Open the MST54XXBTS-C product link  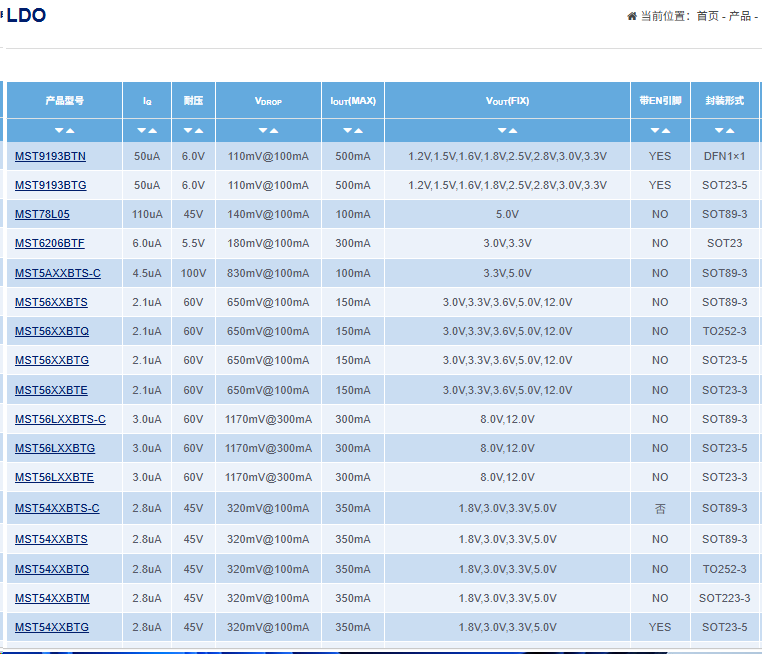(57, 508)
